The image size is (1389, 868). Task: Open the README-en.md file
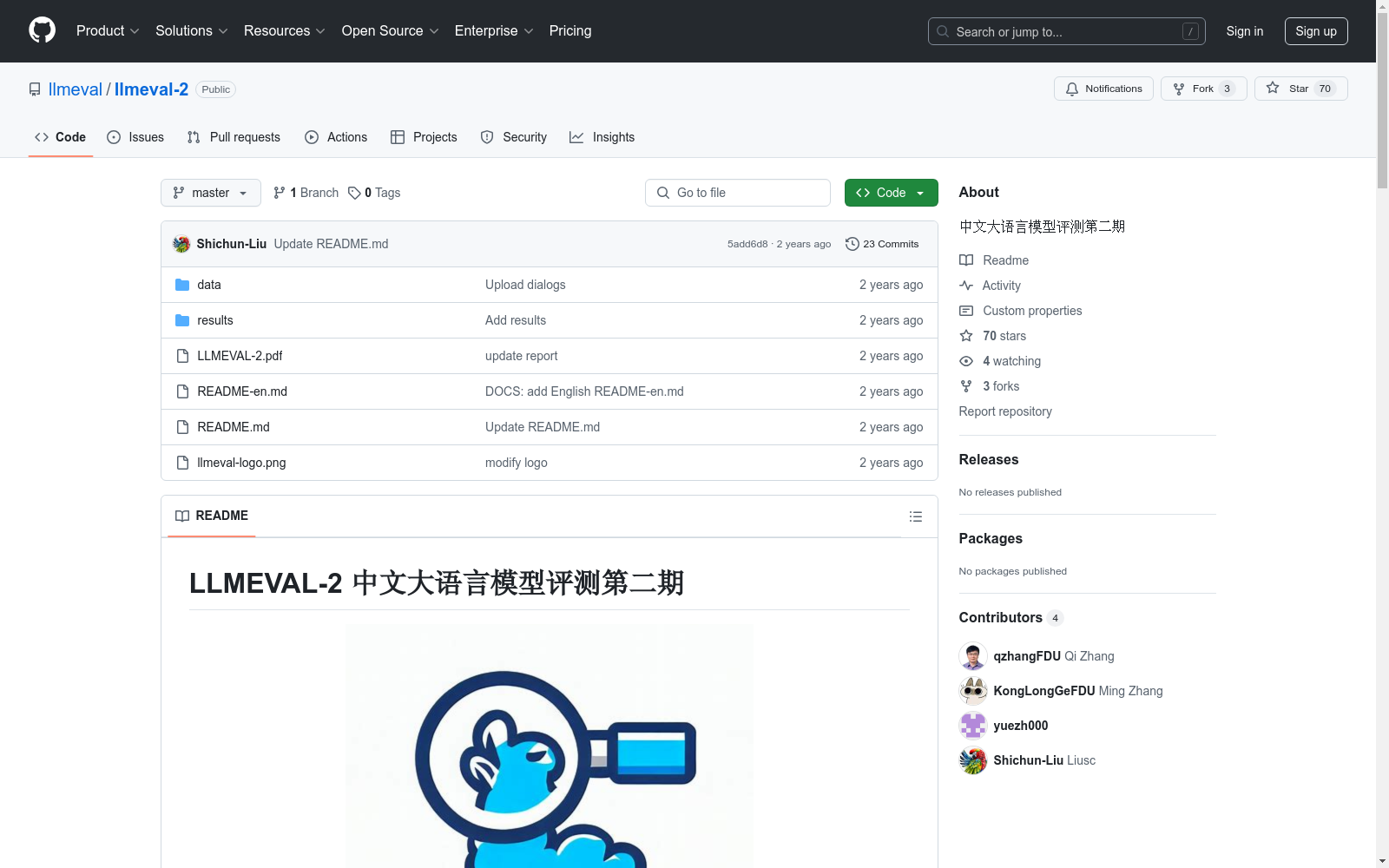(242, 391)
